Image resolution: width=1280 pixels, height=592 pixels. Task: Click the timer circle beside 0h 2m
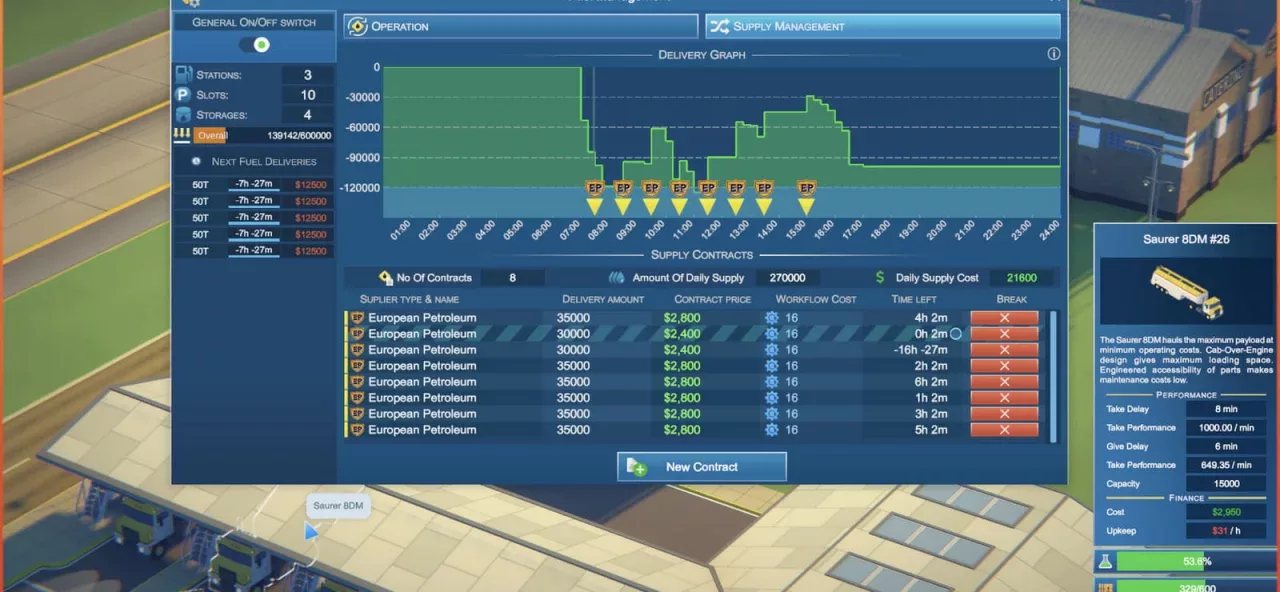click(x=955, y=334)
